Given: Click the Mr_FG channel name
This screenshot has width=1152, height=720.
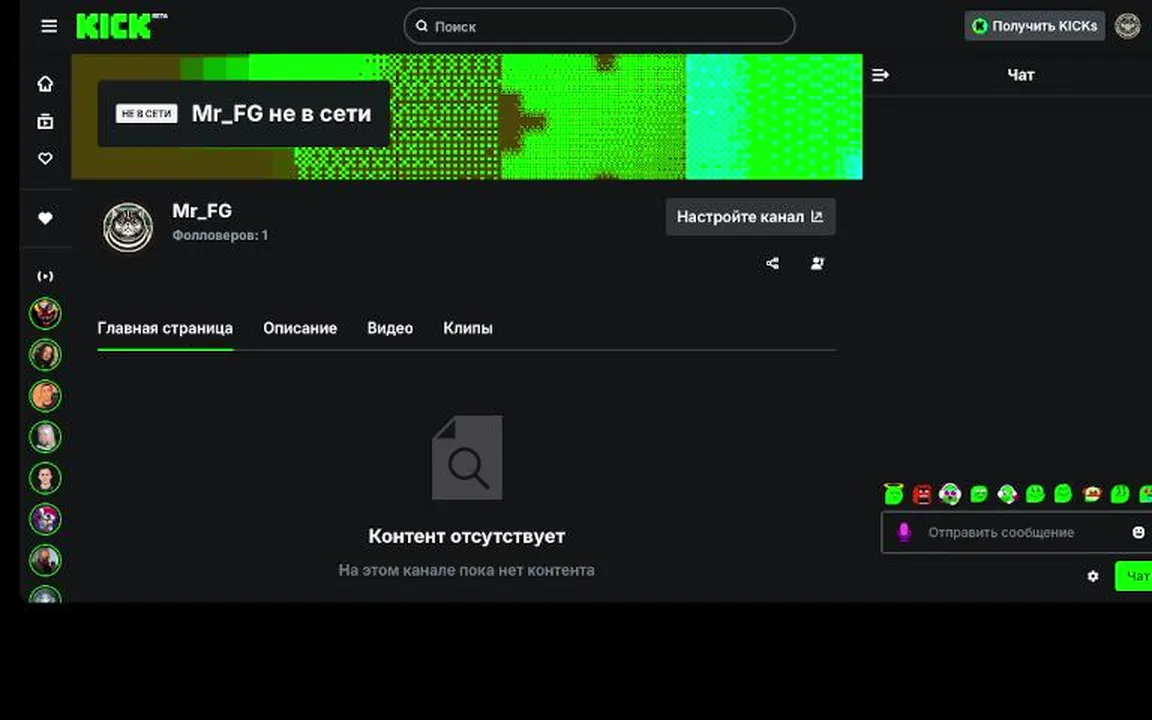Looking at the screenshot, I should click(202, 211).
